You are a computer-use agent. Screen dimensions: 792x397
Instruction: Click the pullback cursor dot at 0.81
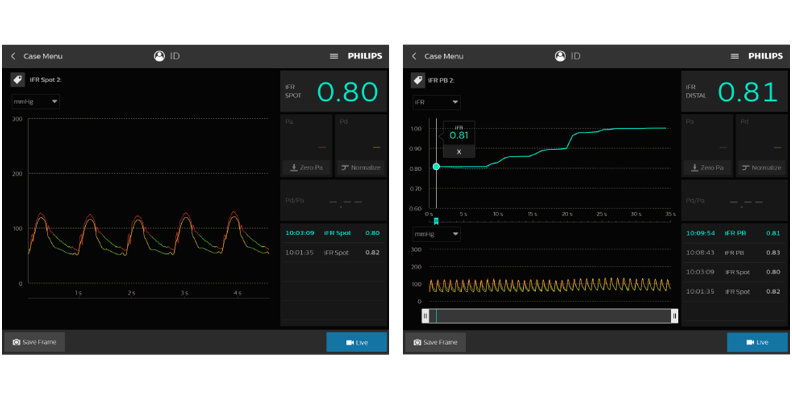coord(436,167)
